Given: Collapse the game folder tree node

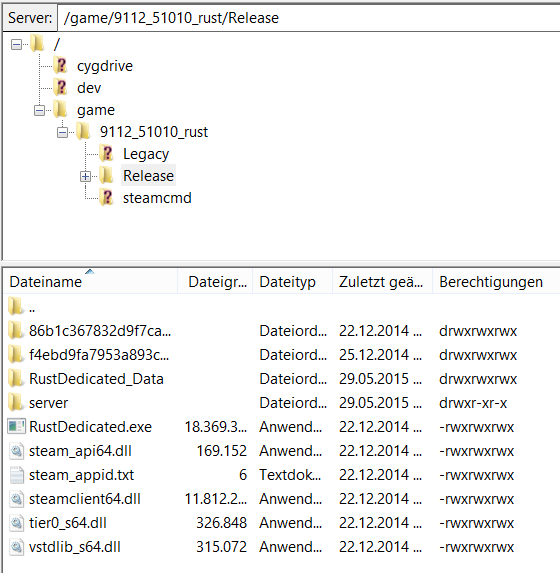Looking at the screenshot, I should tap(39, 110).
